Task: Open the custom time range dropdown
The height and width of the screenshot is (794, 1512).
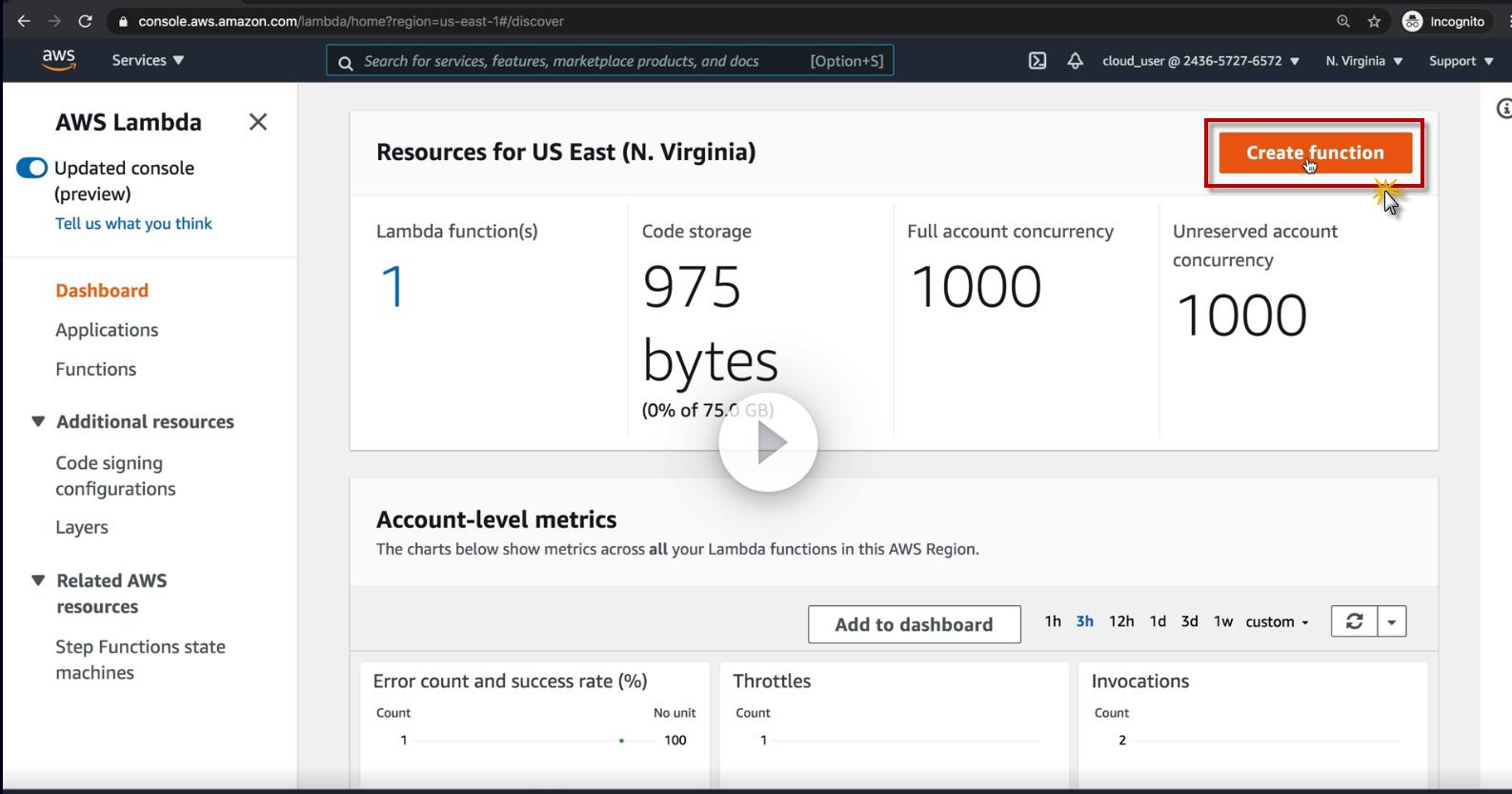Action: click(1277, 621)
